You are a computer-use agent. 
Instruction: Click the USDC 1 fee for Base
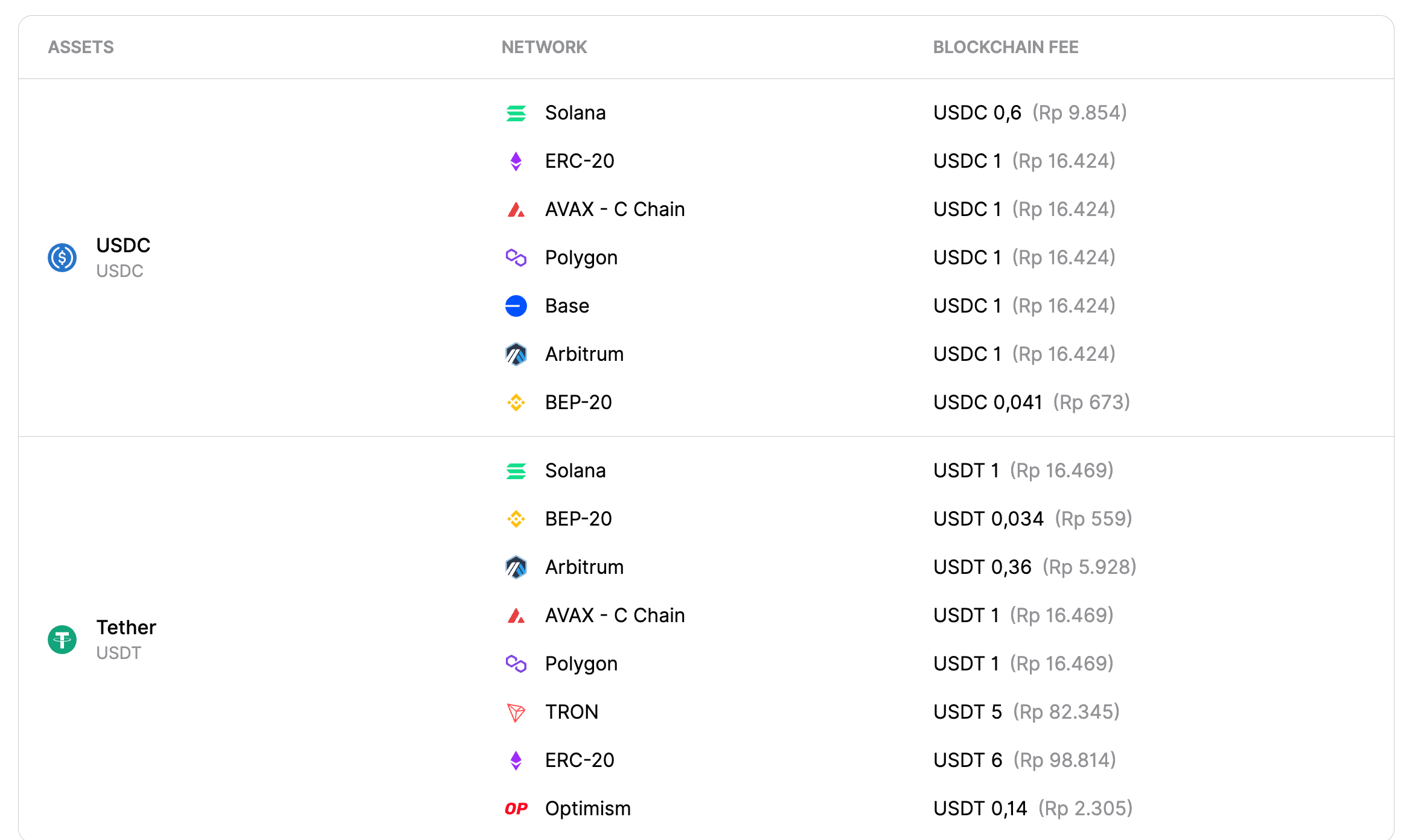[967, 306]
